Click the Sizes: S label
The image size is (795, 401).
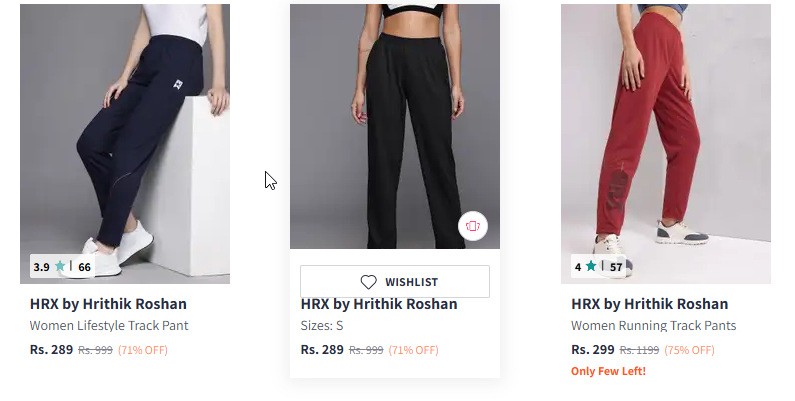click(x=322, y=326)
